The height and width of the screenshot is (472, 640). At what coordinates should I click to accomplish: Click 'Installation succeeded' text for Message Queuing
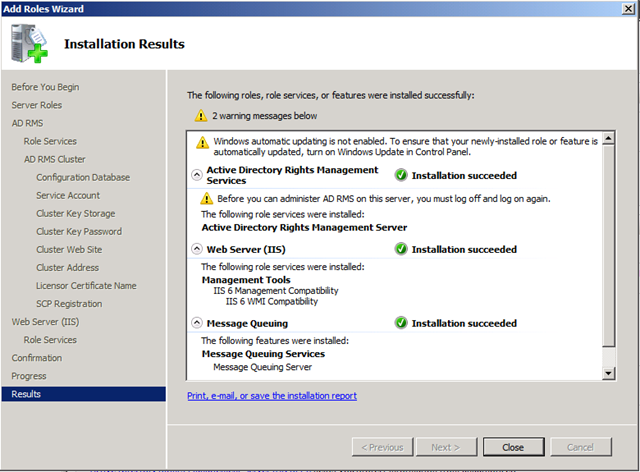tap(464, 323)
